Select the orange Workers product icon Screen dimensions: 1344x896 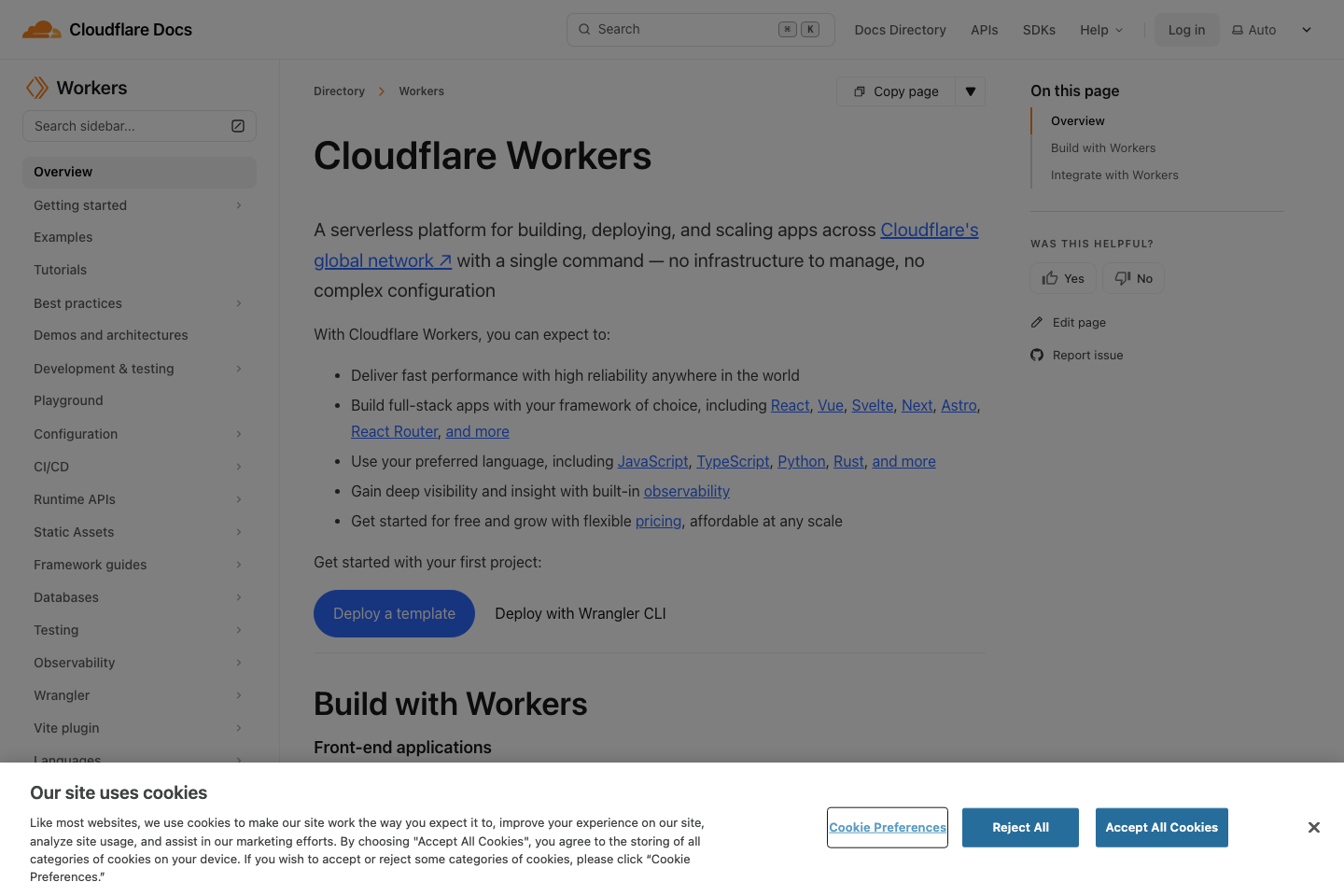(36, 87)
